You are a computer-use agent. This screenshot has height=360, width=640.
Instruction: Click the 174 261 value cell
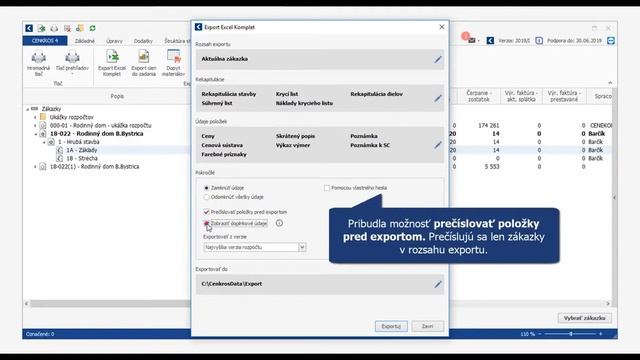click(489, 126)
